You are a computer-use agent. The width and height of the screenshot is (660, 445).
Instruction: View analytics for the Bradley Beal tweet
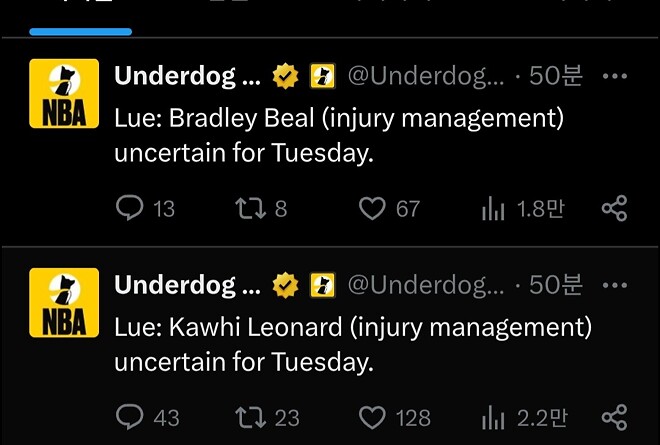point(494,208)
